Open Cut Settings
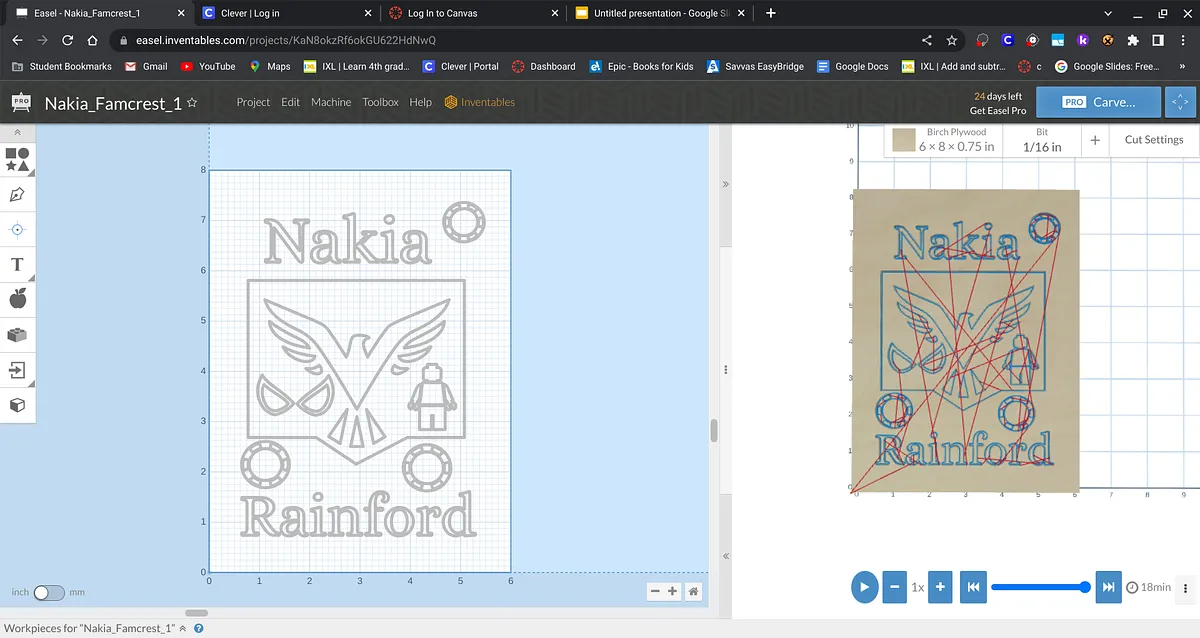 pos(1153,140)
